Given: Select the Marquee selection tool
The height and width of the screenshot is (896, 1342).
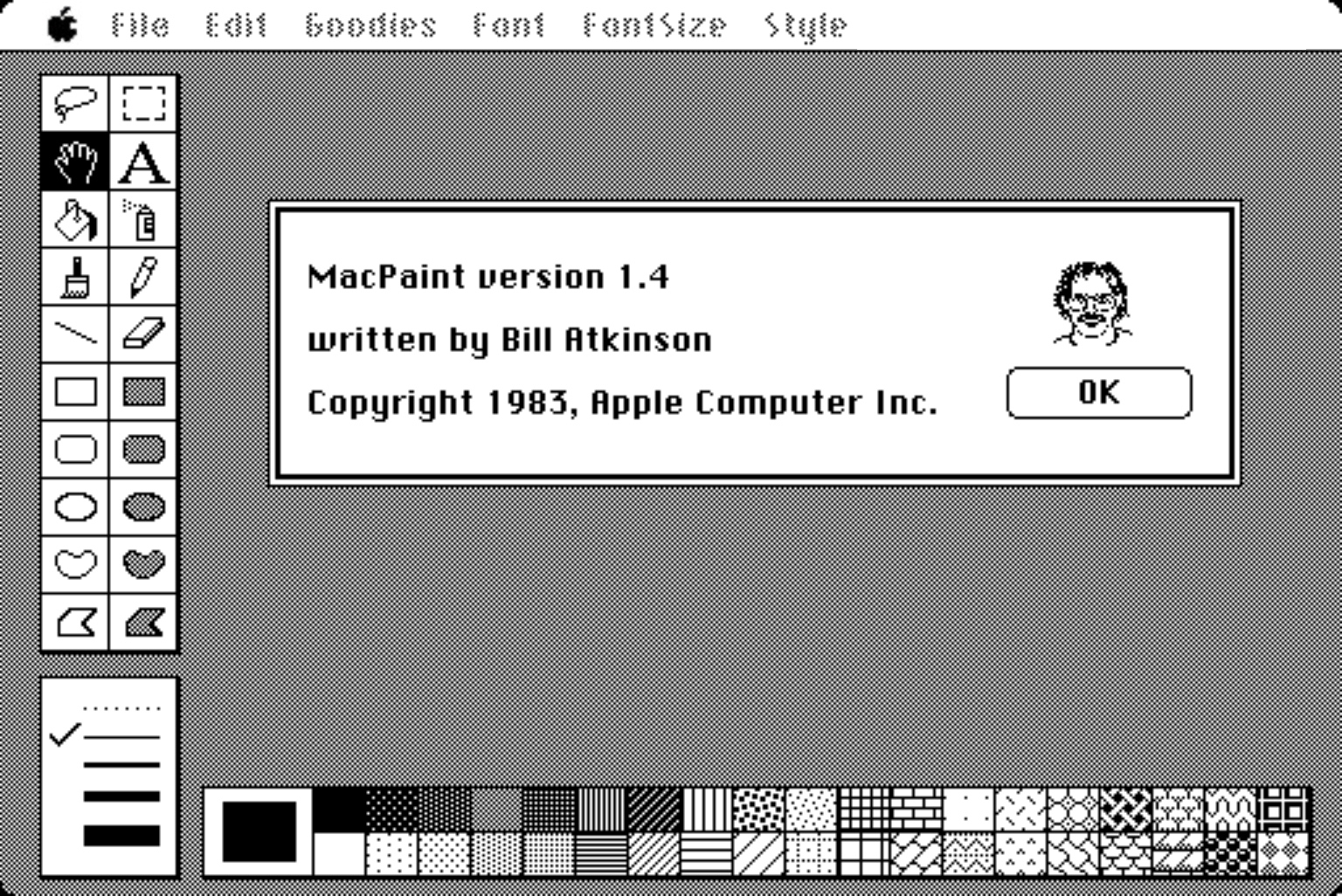Looking at the screenshot, I should pos(143,103).
